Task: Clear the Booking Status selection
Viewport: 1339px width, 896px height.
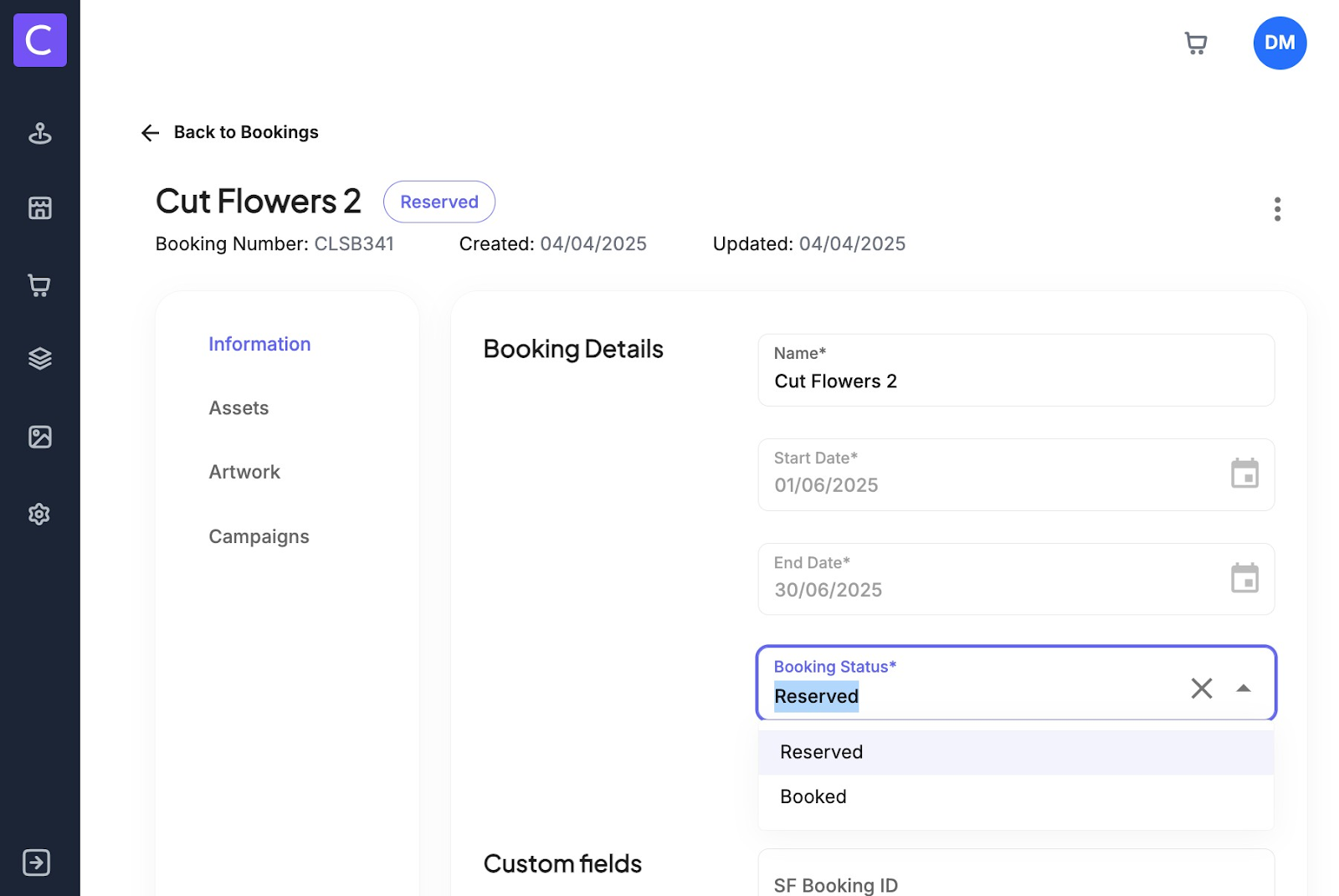Action: click(x=1201, y=689)
